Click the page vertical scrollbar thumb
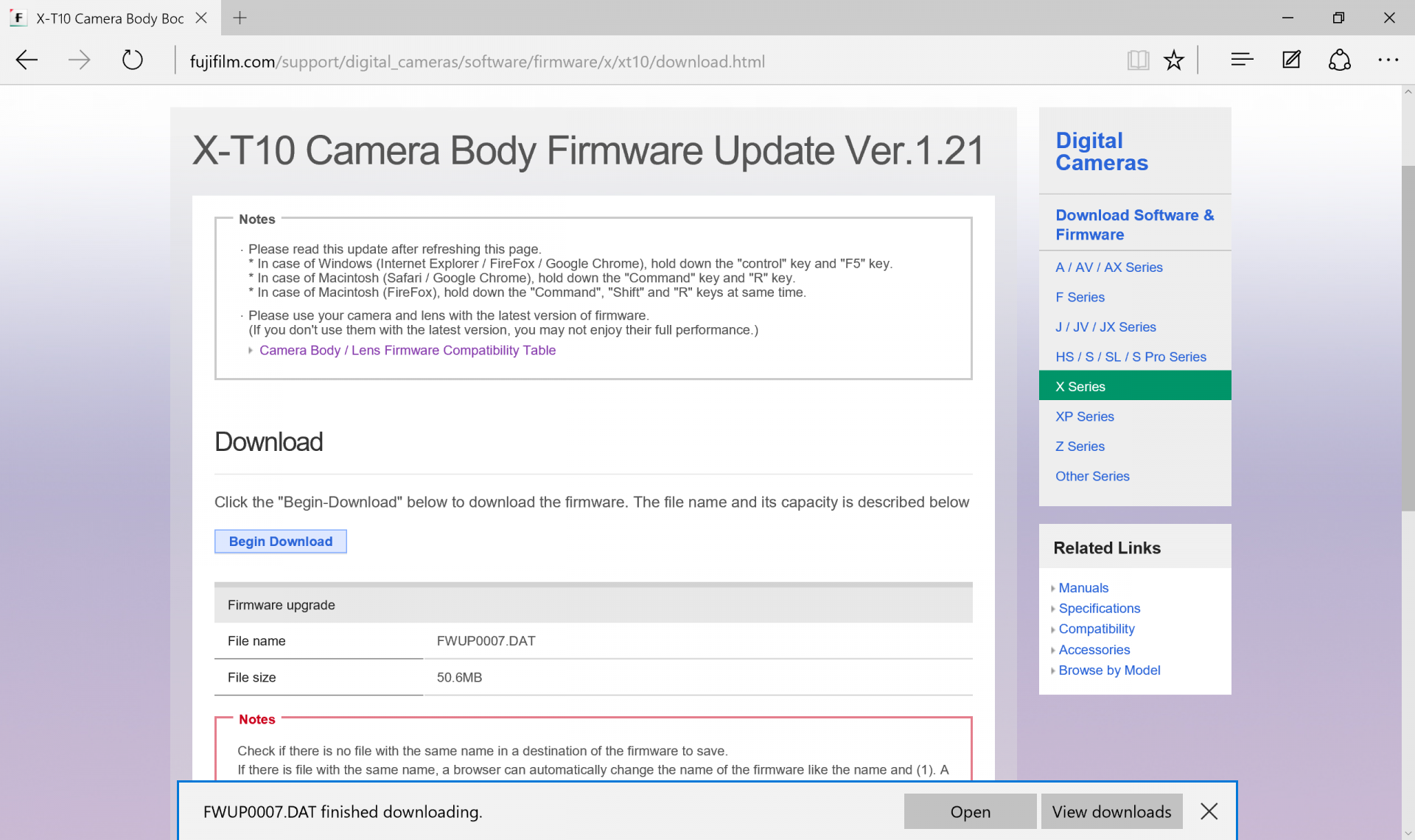 coord(1408,337)
